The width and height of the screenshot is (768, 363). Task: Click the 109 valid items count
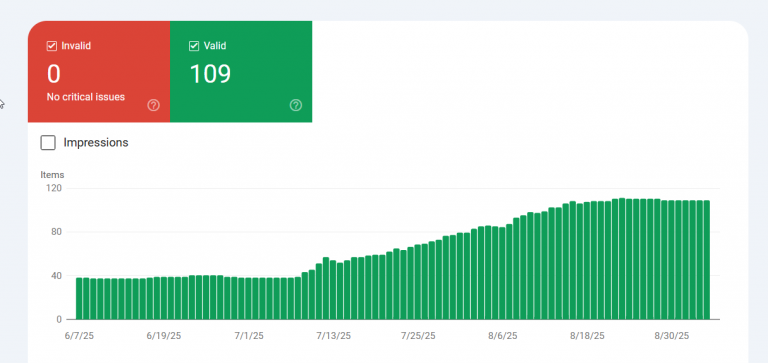(x=210, y=74)
